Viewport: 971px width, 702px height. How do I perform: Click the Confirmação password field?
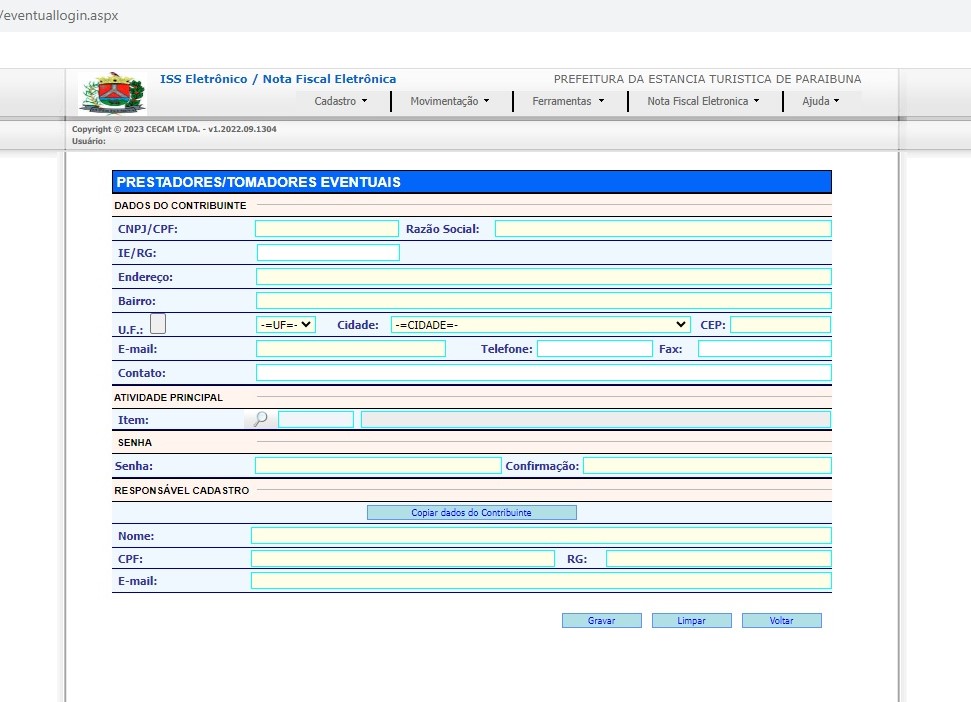coord(707,466)
